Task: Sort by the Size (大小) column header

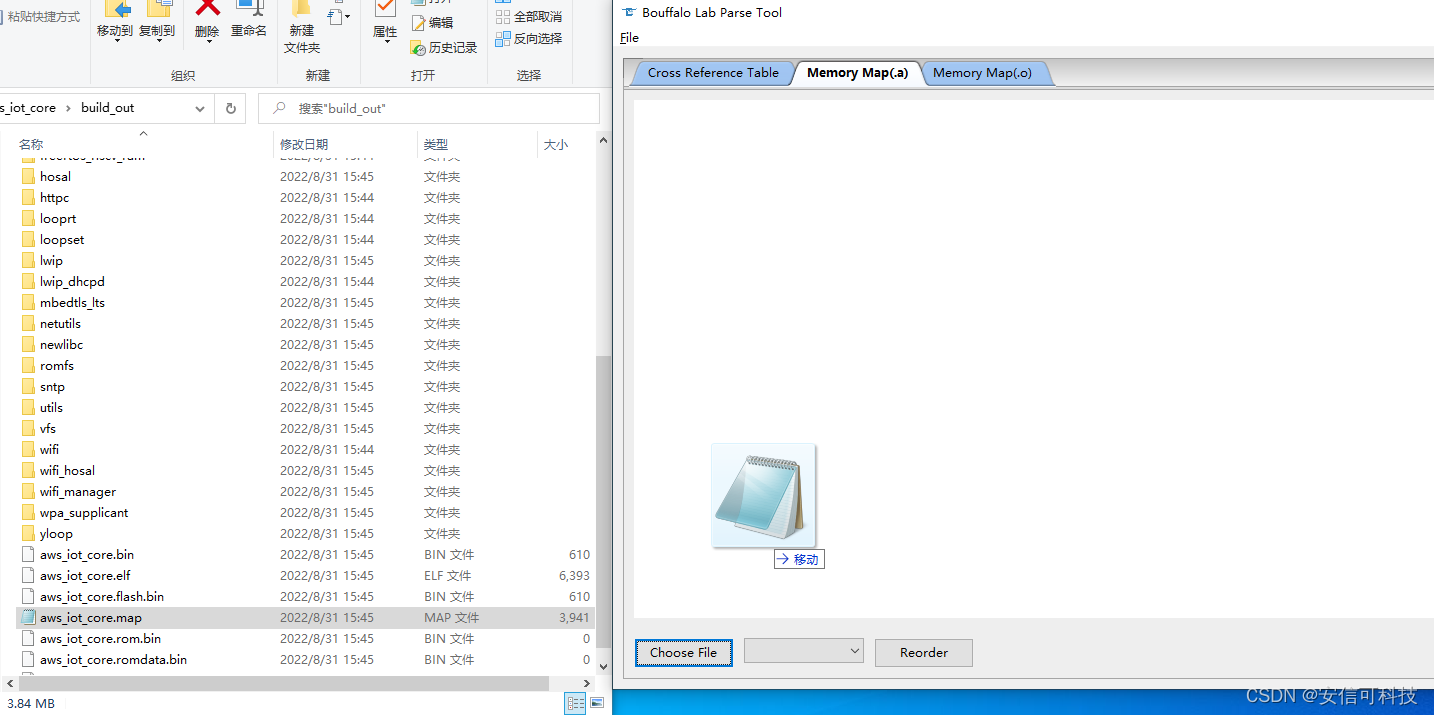Action: point(555,145)
